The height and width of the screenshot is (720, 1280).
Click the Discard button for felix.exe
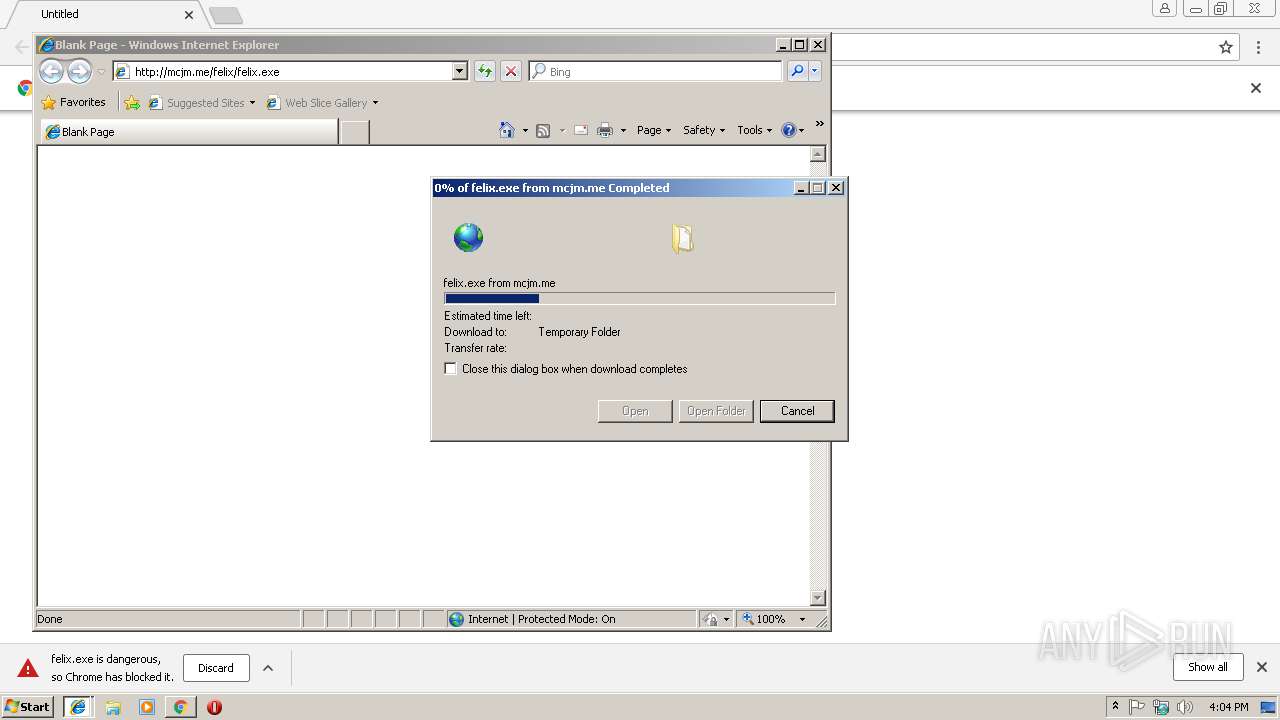click(216, 668)
